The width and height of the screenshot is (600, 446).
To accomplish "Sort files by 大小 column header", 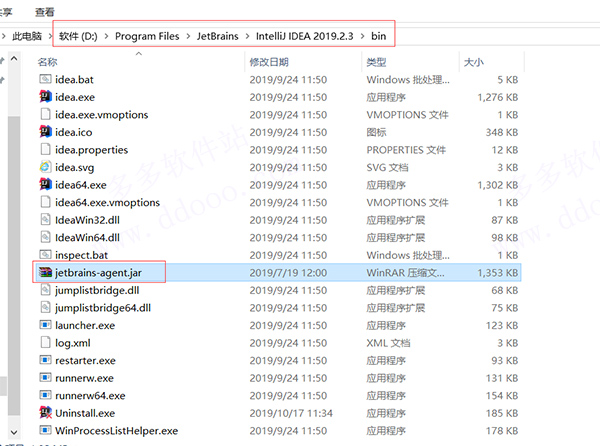I will (x=474, y=62).
